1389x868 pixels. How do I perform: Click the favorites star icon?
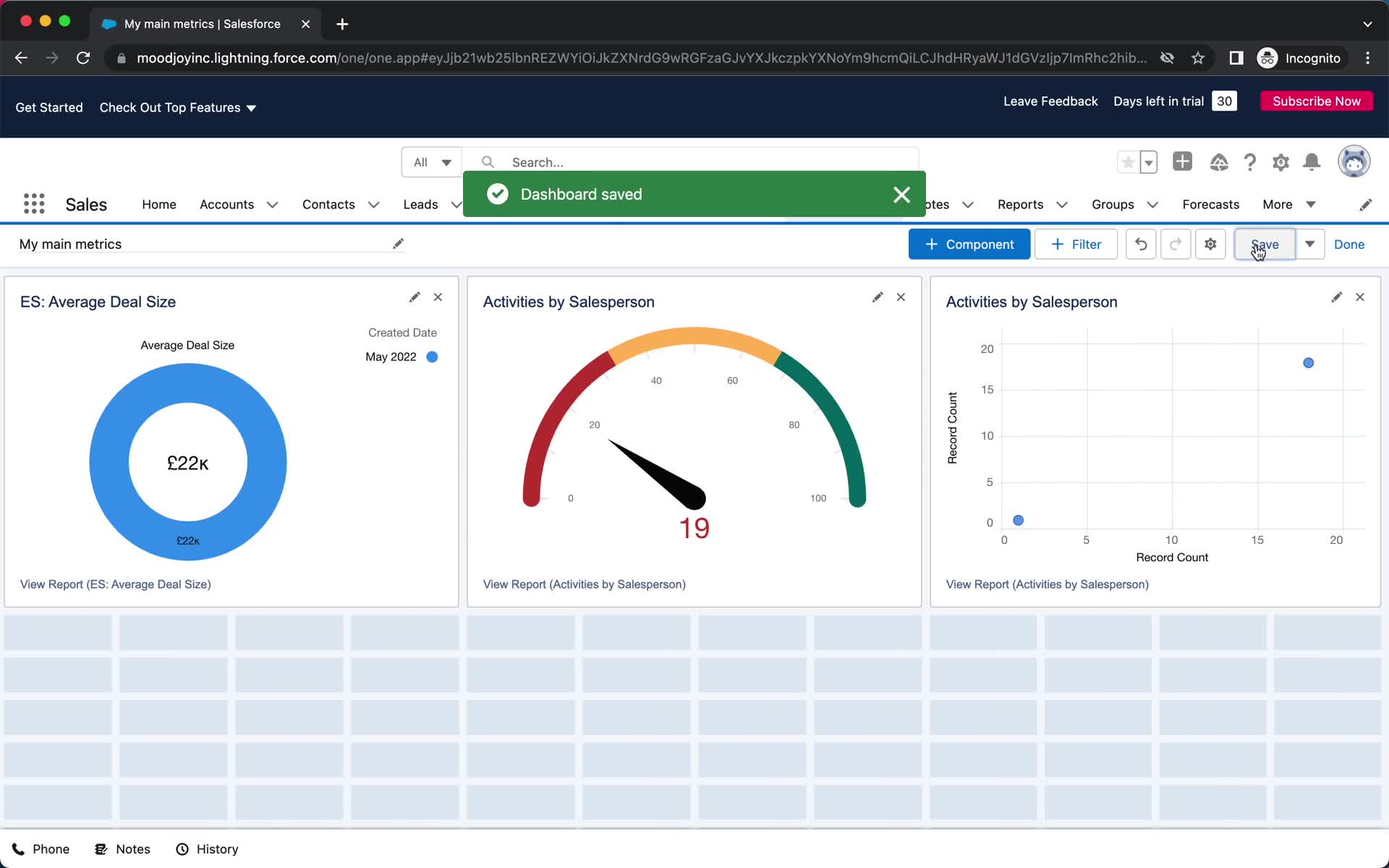[1128, 162]
